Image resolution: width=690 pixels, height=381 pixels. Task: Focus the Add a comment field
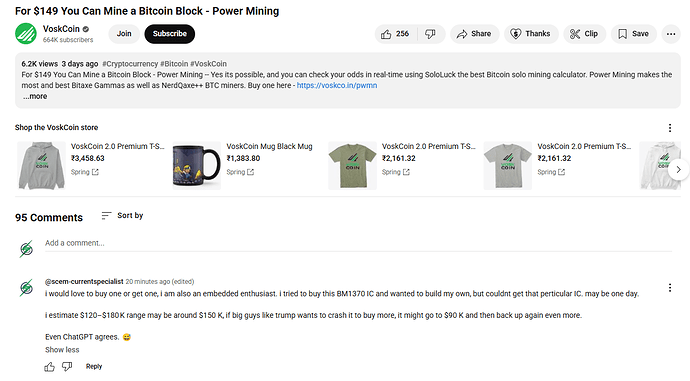pyautogui.click(x=358, y=243)
